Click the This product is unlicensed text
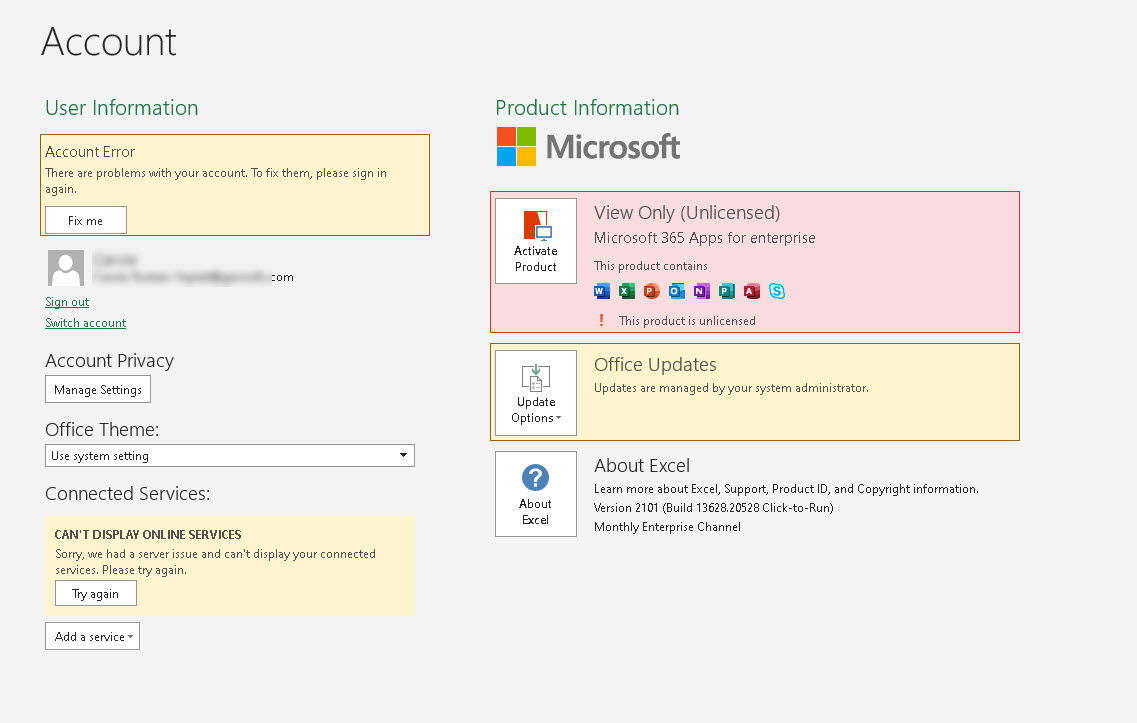Viewport: 1137px width, 723px height. pyautogui.click(x=687, y=321)
